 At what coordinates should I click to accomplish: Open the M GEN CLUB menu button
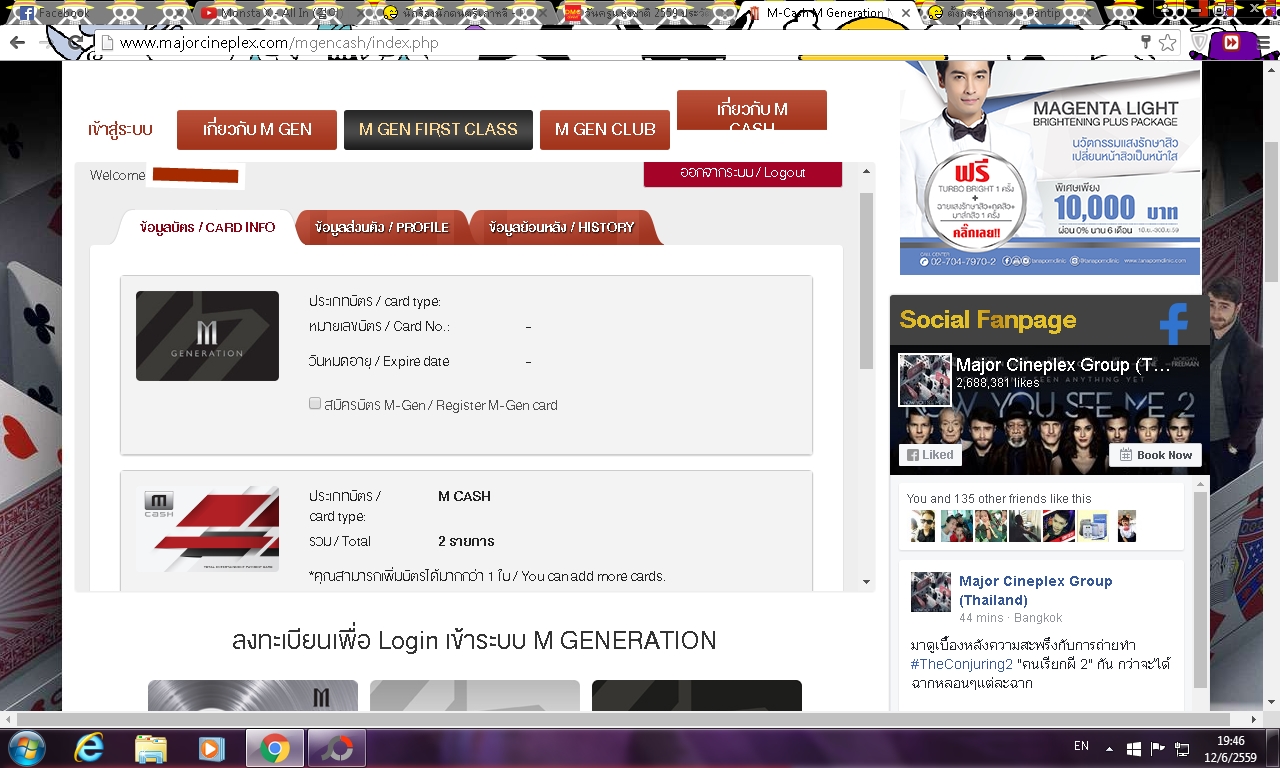pyautogui.click(x=605, y=129)
